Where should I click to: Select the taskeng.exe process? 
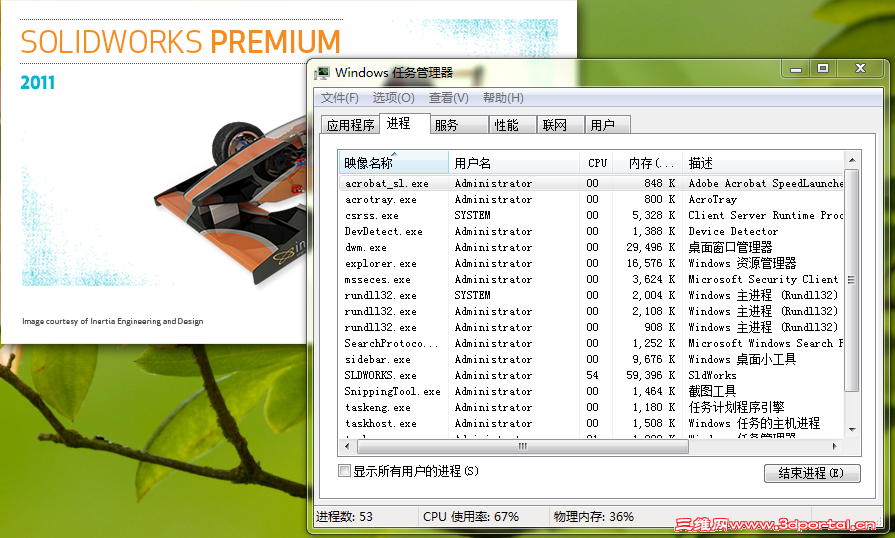[x=591, y=407]
